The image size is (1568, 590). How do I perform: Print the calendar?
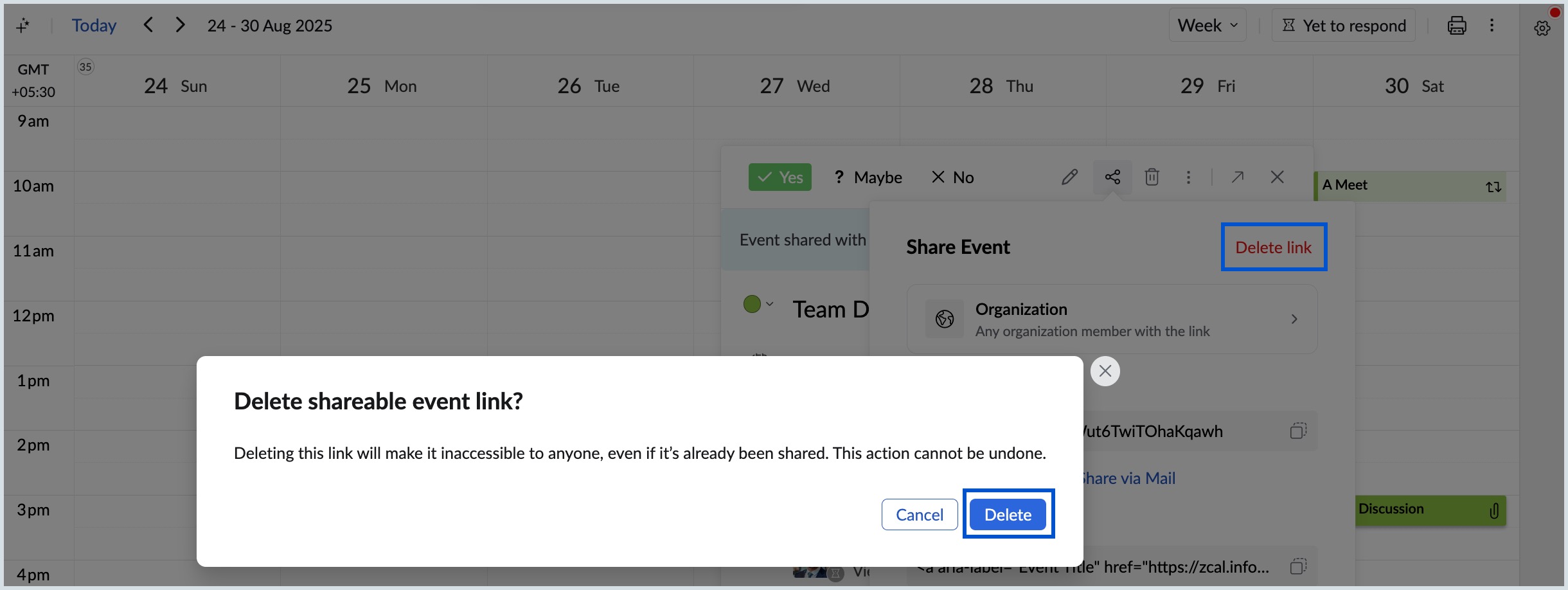click(1456, 25)
